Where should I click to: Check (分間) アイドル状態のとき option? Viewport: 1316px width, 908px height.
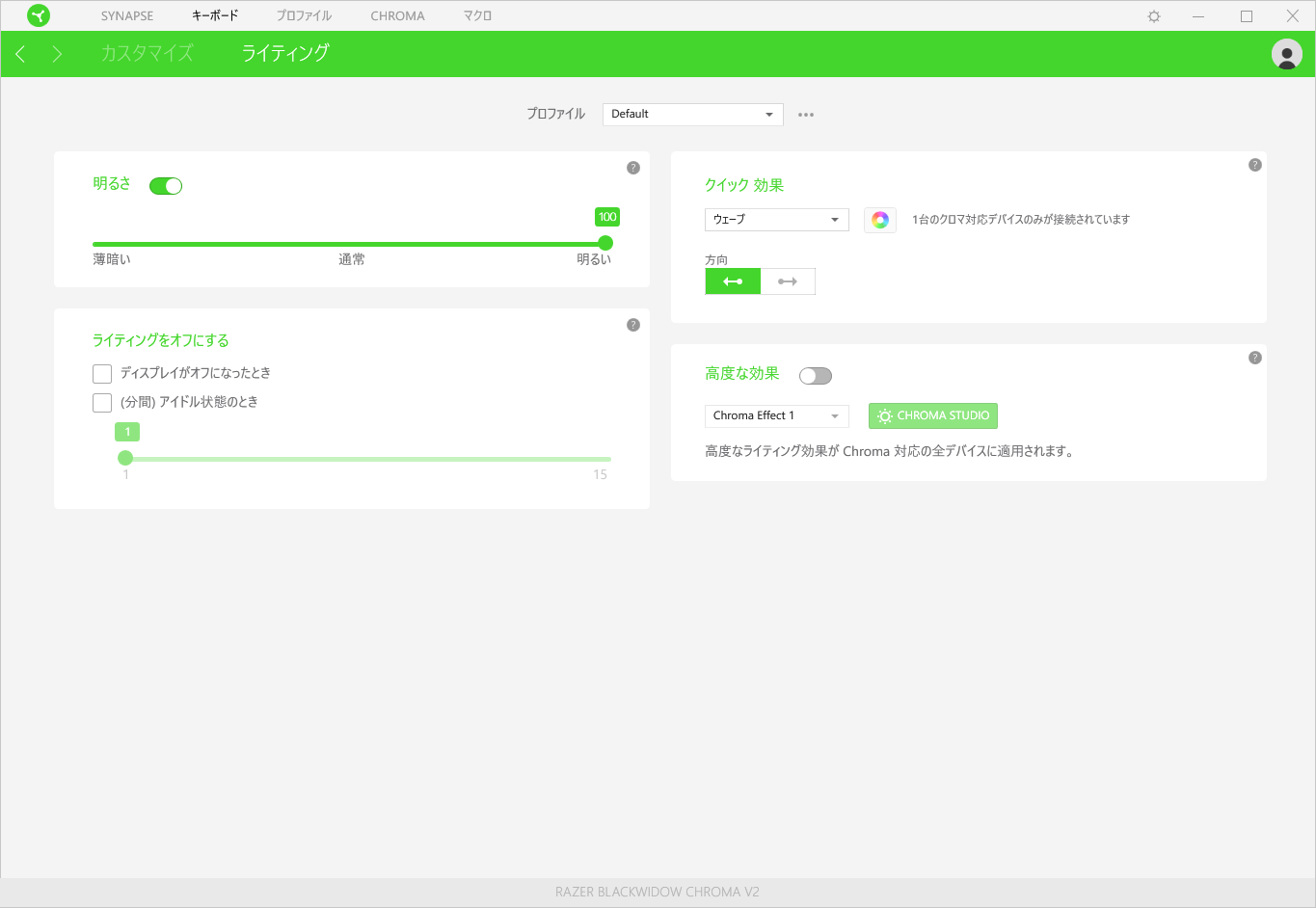coord(102,403)
